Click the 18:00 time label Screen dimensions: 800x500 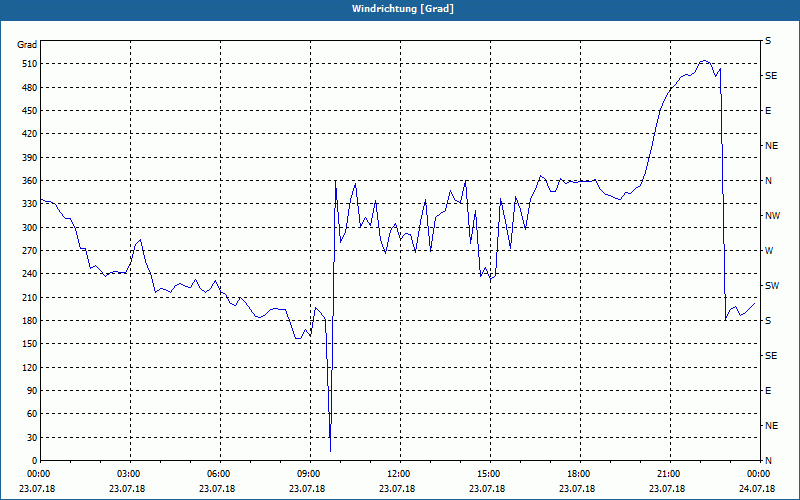[581, 473]
